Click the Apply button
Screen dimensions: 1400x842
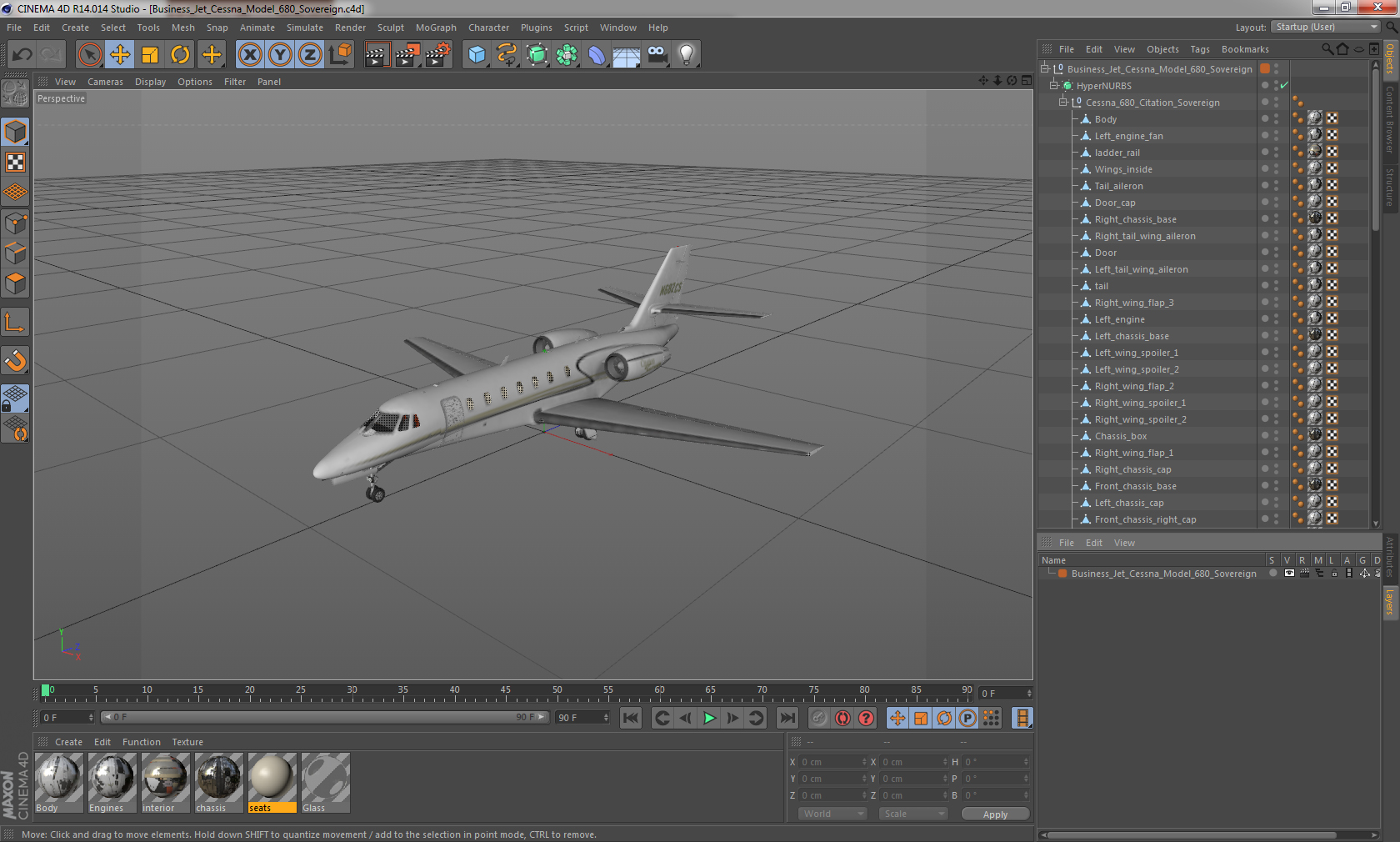click(x=995, y=814)
